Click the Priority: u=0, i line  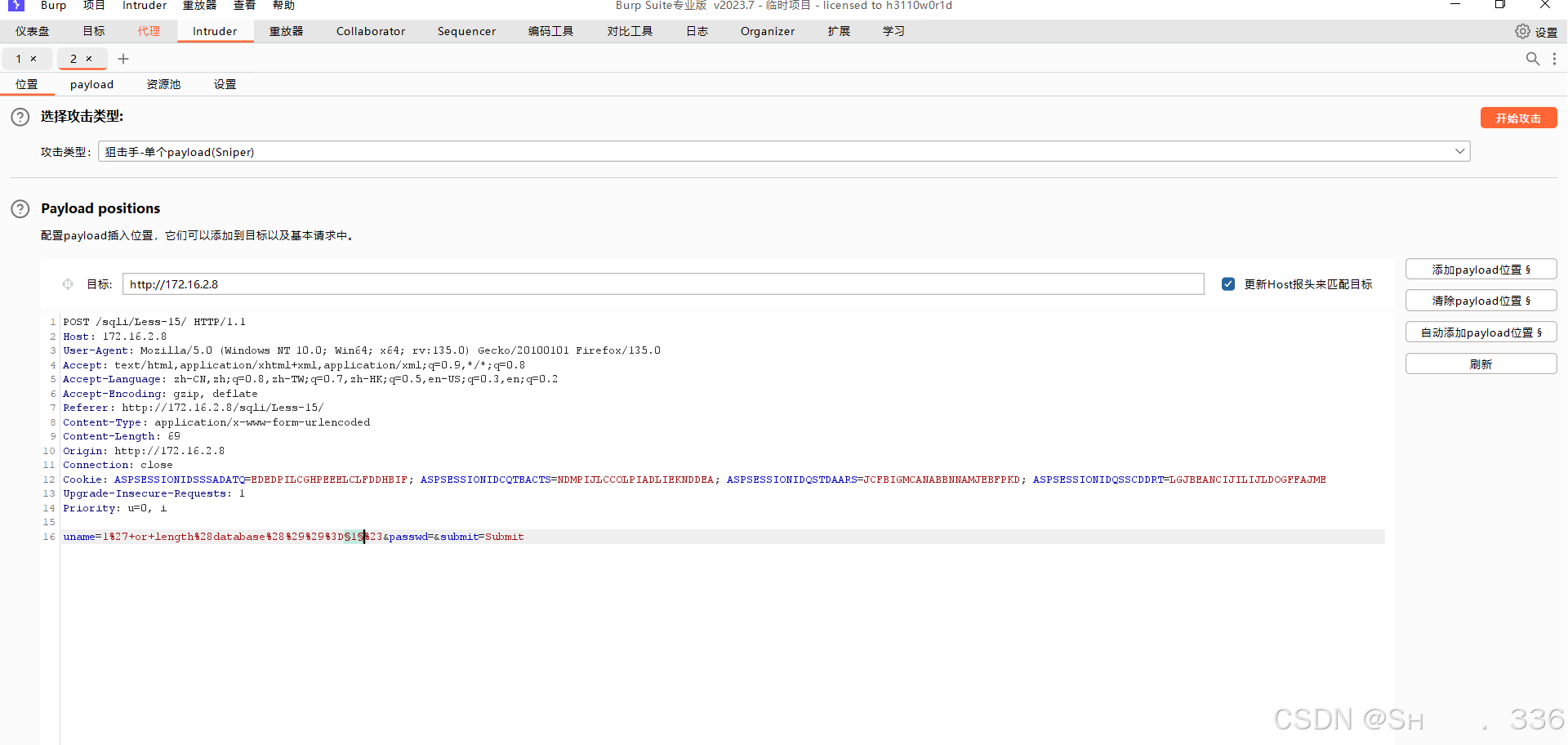115,508
